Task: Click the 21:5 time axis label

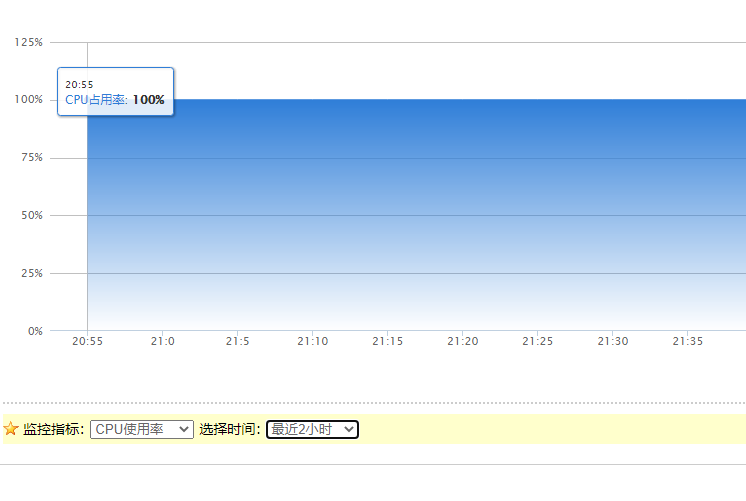Action: click(237, 341)
